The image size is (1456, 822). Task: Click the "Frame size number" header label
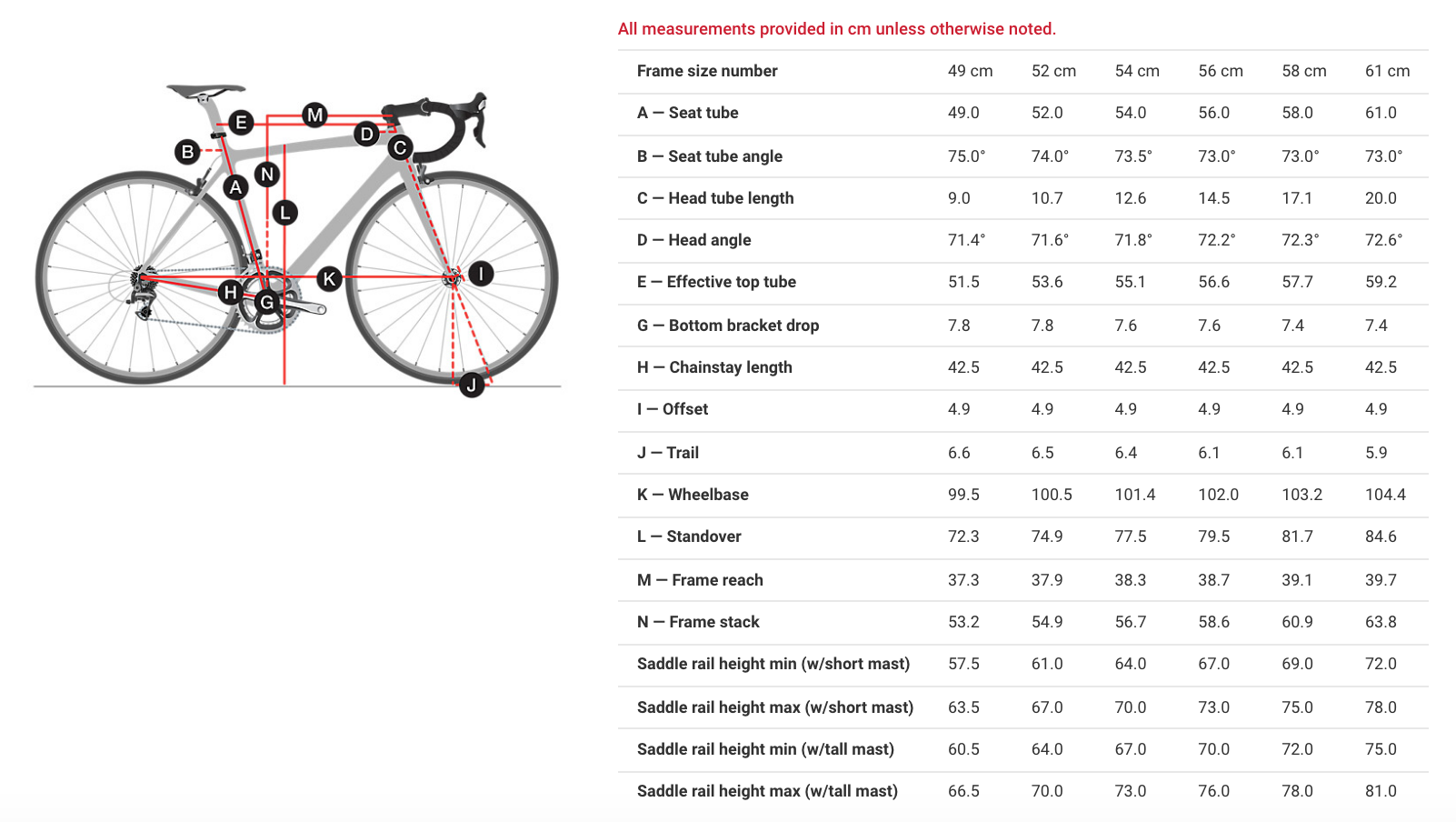707,71
